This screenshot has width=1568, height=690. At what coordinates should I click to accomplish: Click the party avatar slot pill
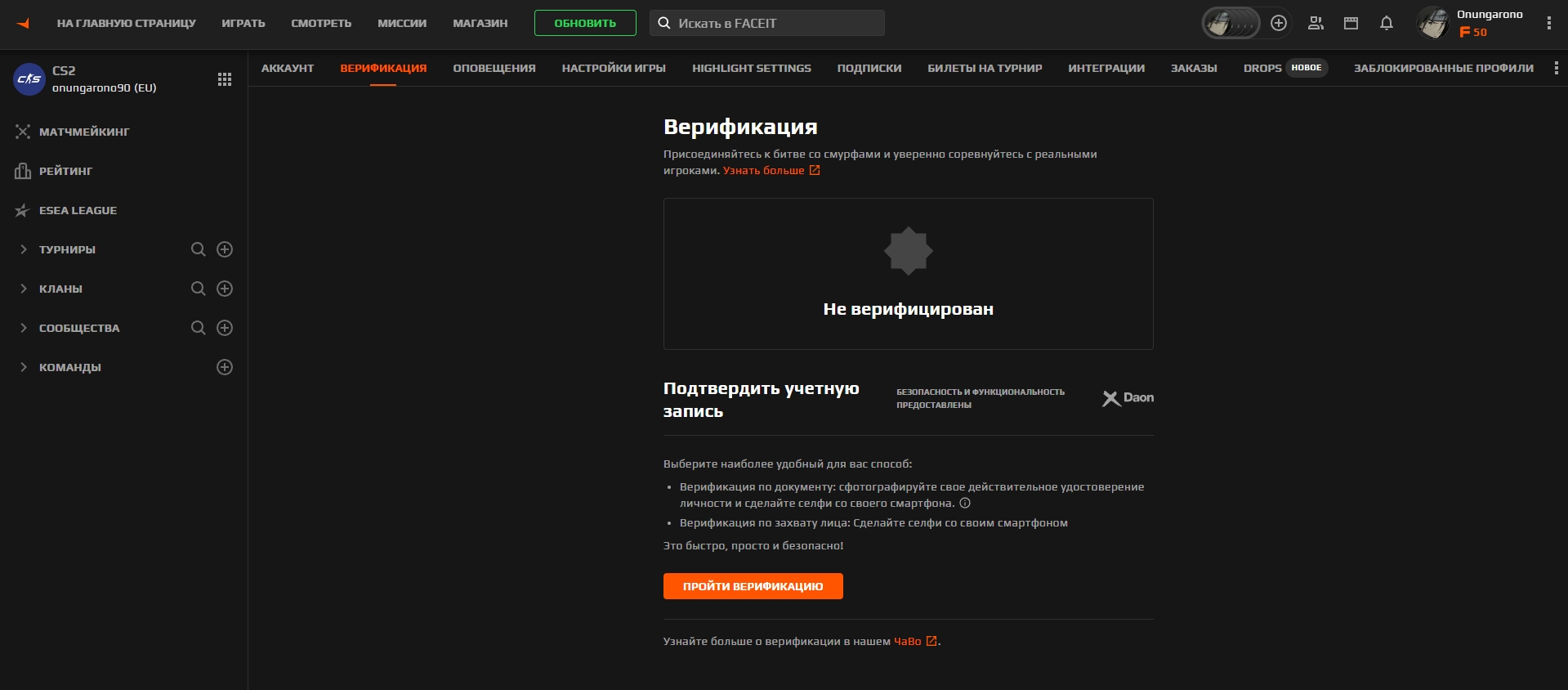pos(1231,23)
